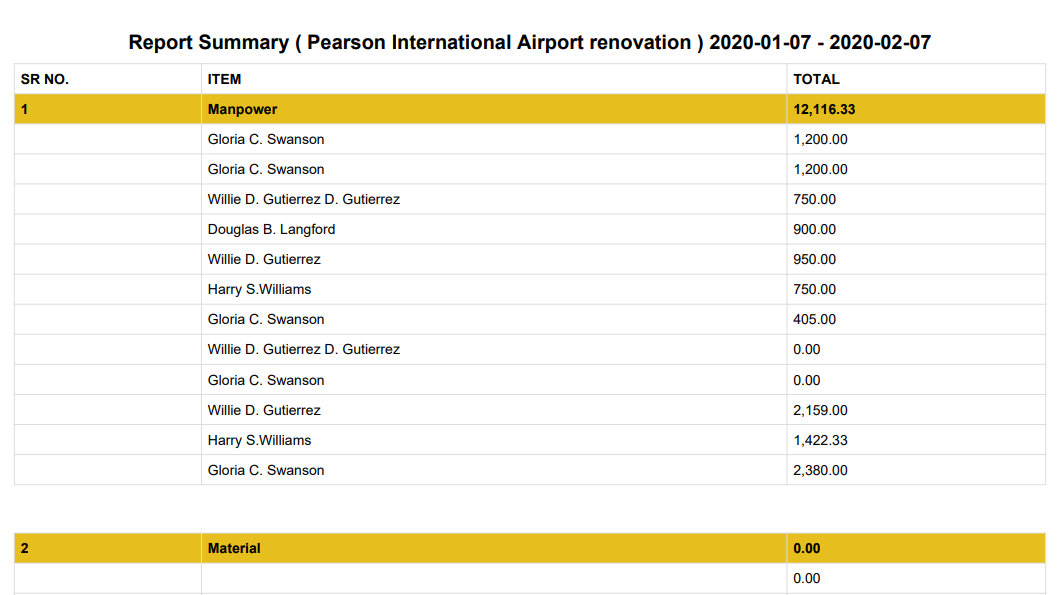Click the Manpower total 12,116.33

(824, 109)
